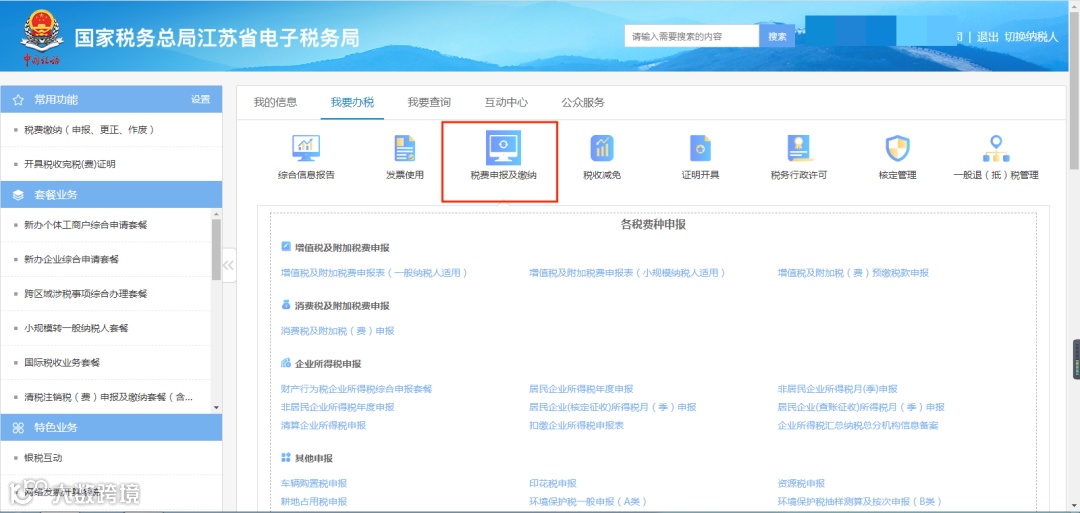The image size is (1080, 513).
Task: Open 清算企业所得税申报
Action: [324, 425]
